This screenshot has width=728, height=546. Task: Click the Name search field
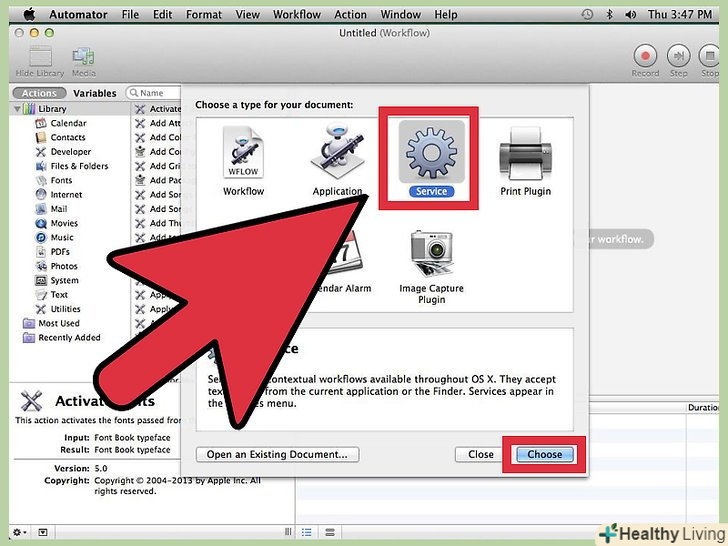pyautogui.click(x=154, y=93)
